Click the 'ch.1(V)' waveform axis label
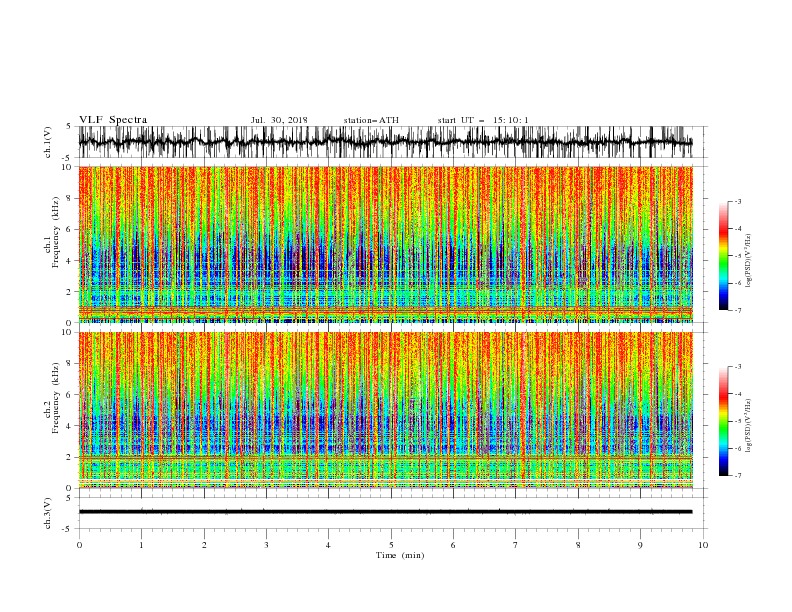The width and height of the screenshot is (792, 612). point(48,142)
